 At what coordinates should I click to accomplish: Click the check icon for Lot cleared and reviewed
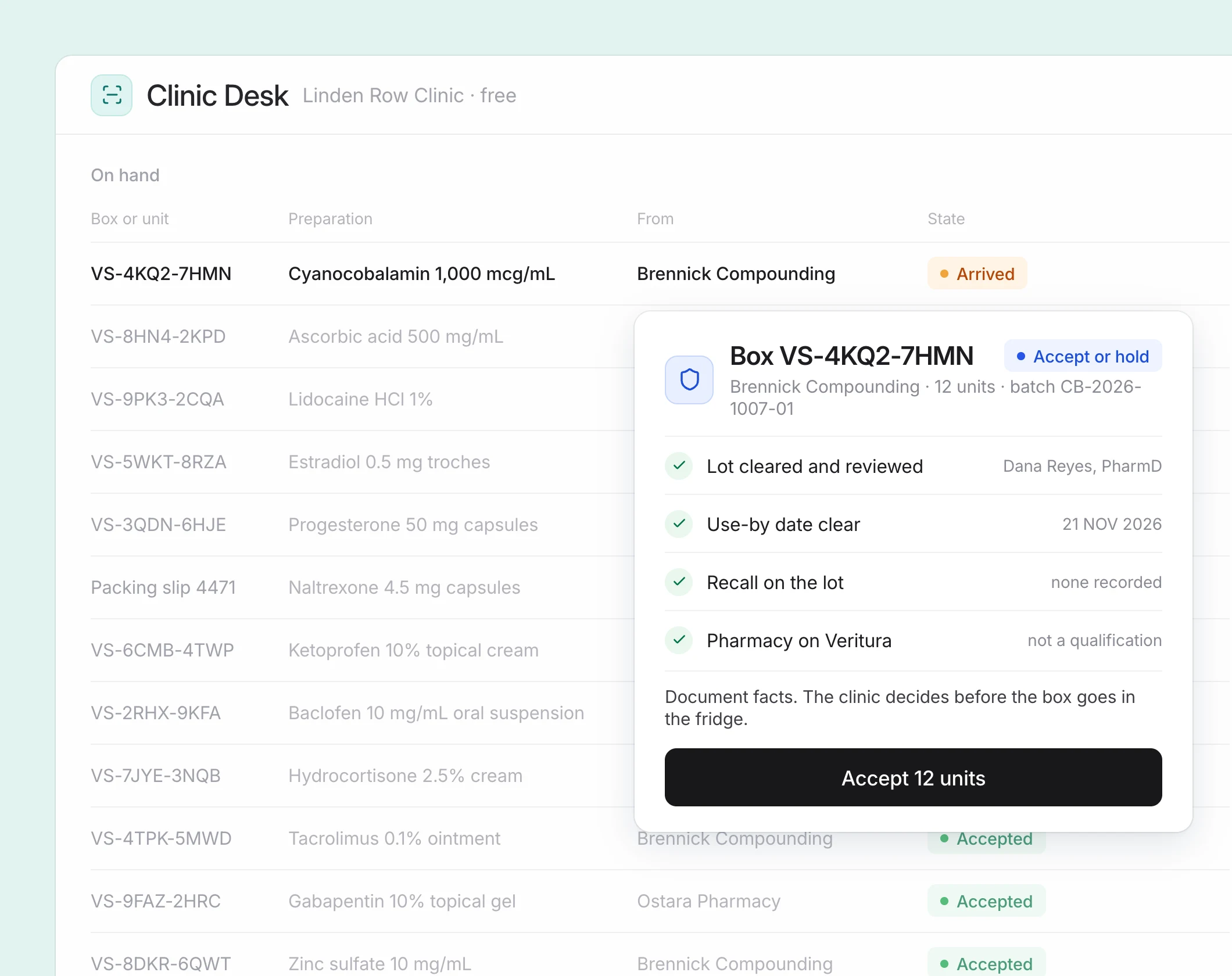679,466
